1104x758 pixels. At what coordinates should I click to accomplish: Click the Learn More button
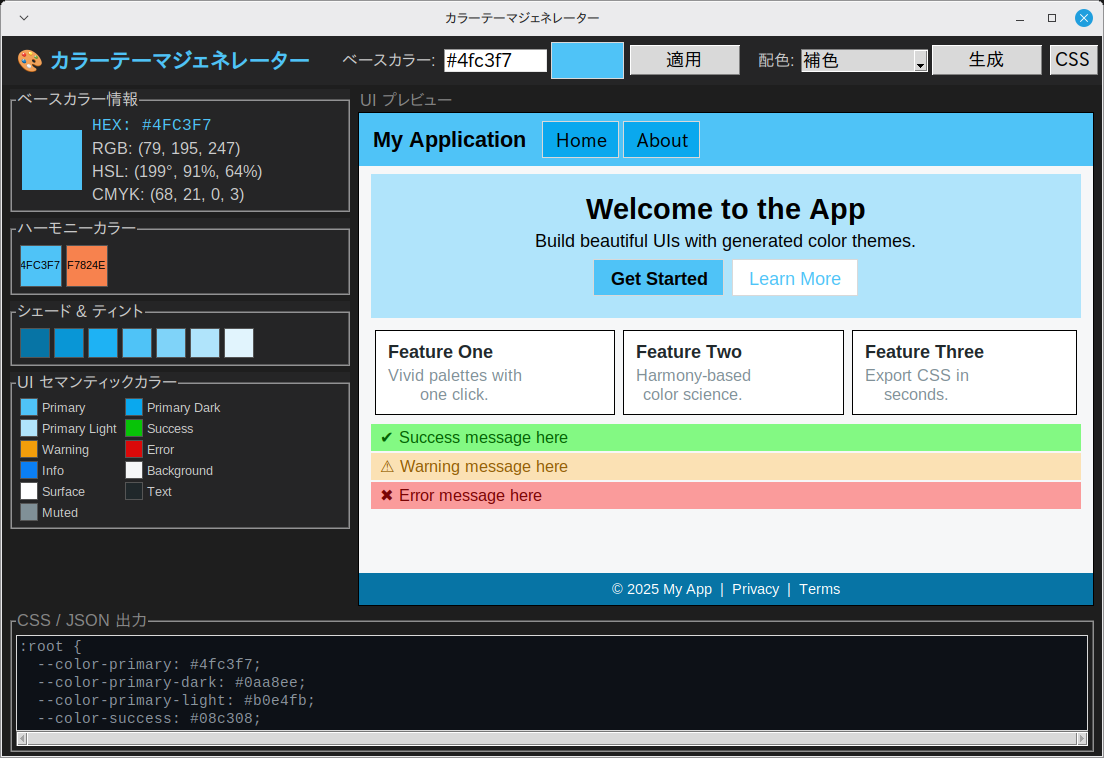[x=795, y=278]
